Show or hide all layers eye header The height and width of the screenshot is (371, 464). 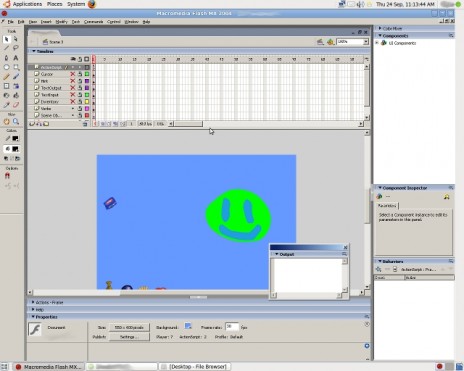pyautogui.click(x=73, y=59)
